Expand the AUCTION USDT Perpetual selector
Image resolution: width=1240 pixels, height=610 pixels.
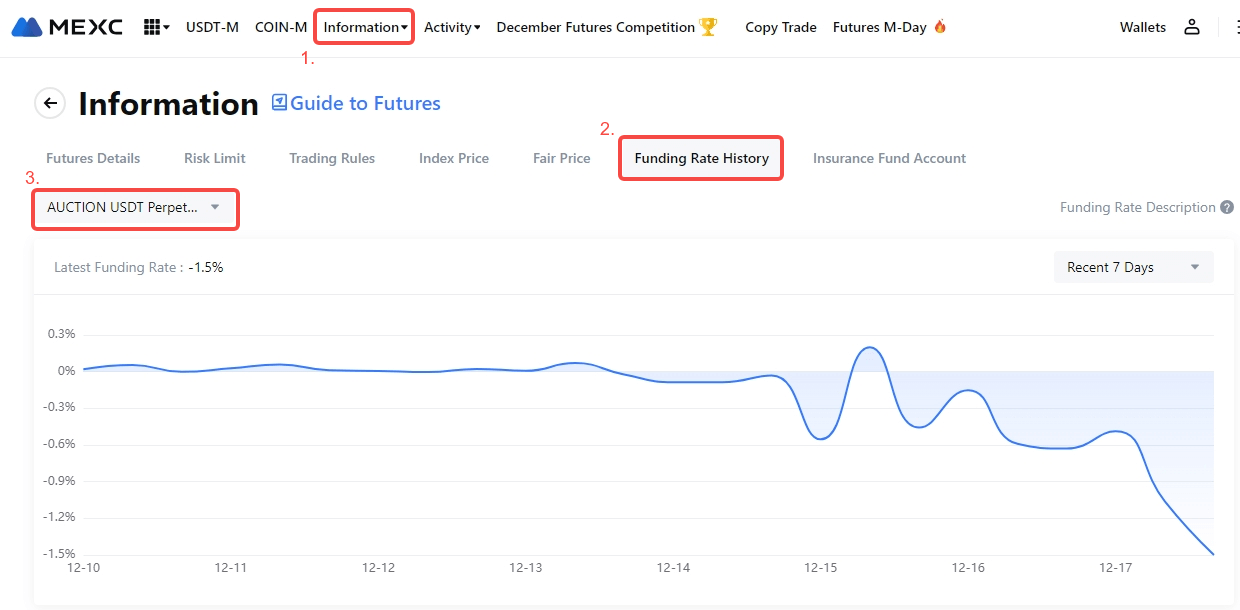(133, 208)
